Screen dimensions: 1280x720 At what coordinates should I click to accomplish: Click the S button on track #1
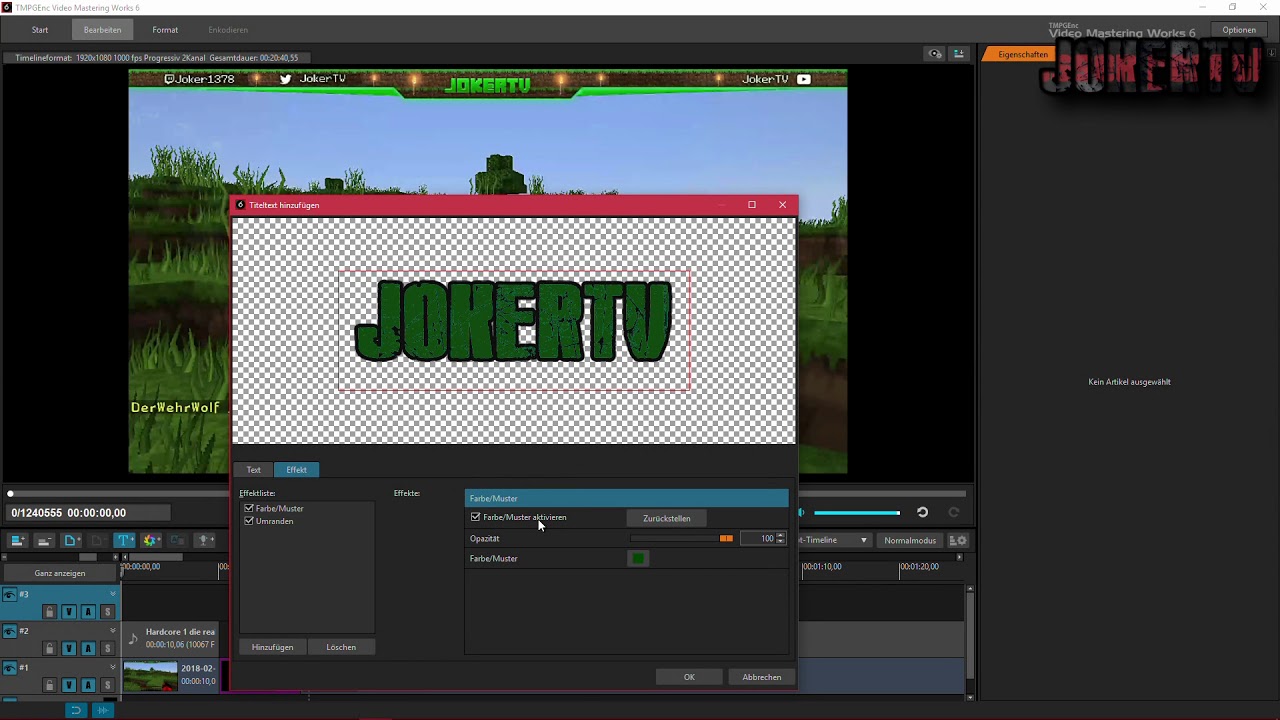click(107, 685)
